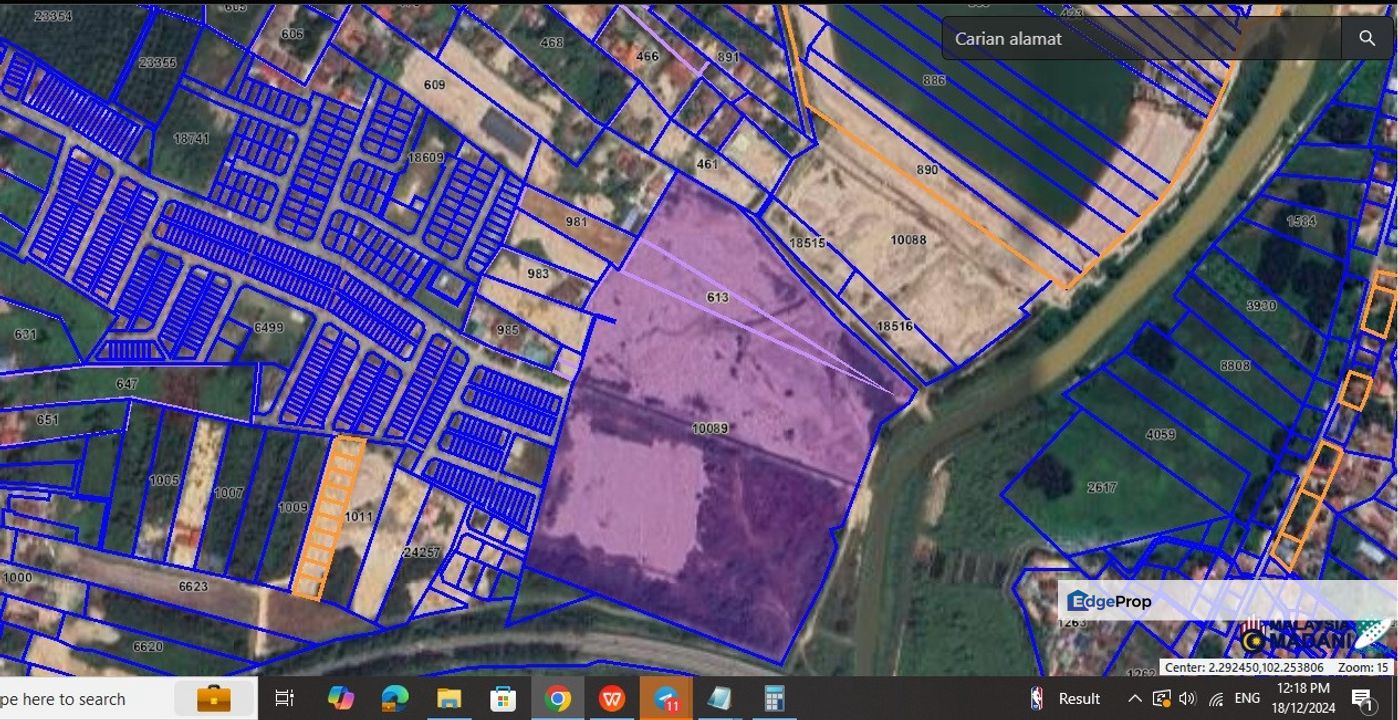Select lot 1011 parcel

[x=358, y=517]
